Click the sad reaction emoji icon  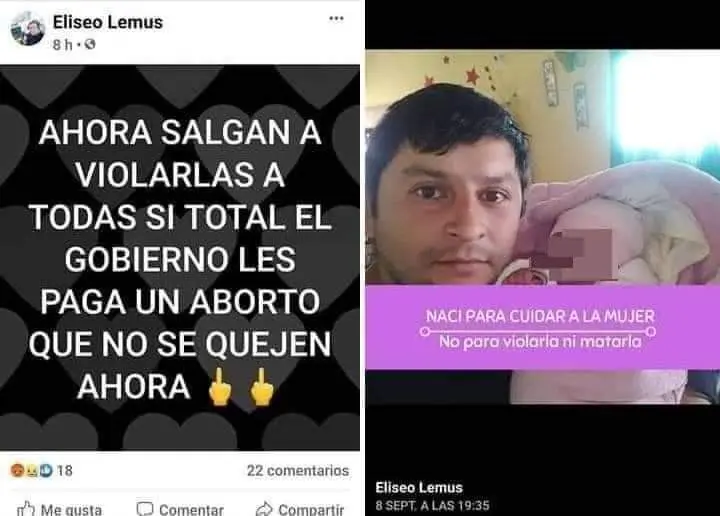[x=32, y=470]
